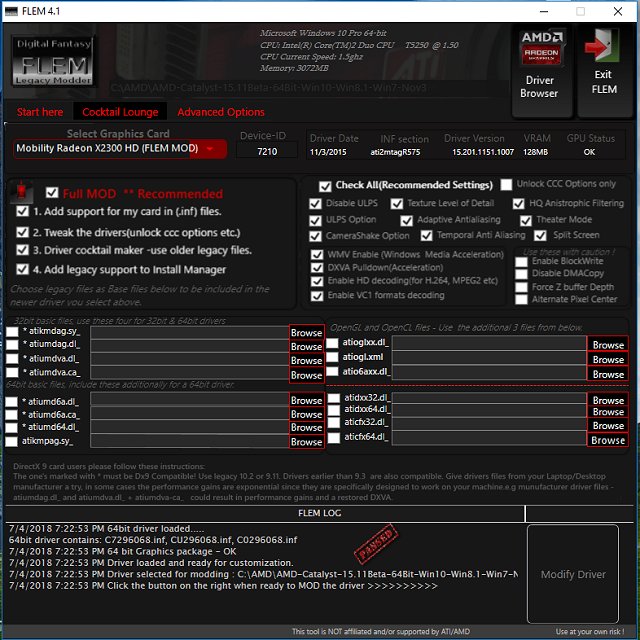The image size is (640, 640).
Task: Toggle Split Screen checkbox
Action: click(540, 236)
